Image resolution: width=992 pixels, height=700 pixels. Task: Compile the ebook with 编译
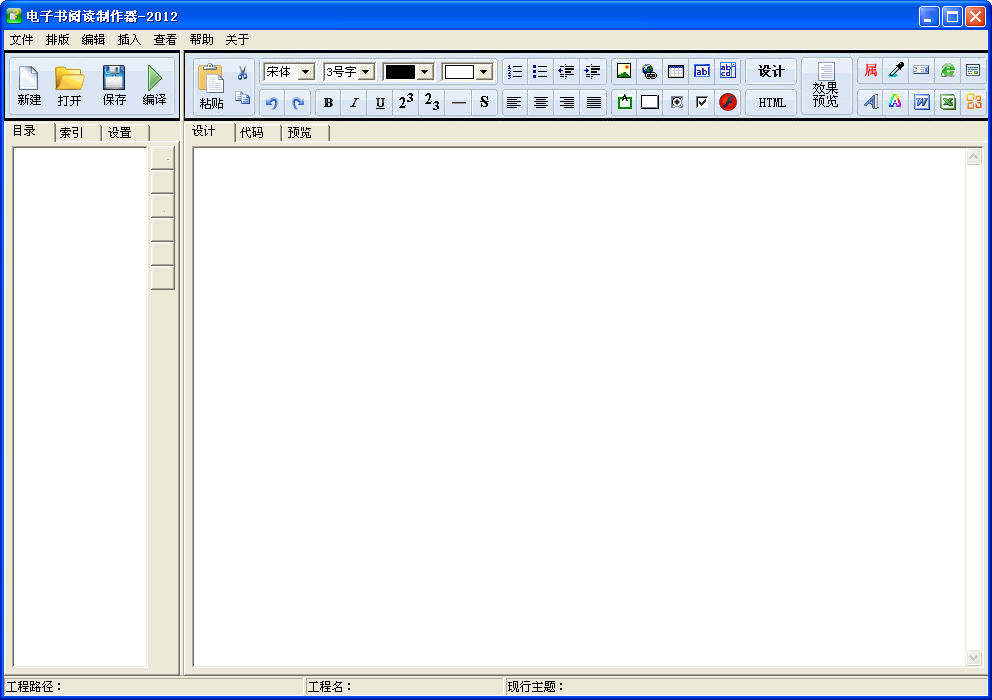click(154, 85)
